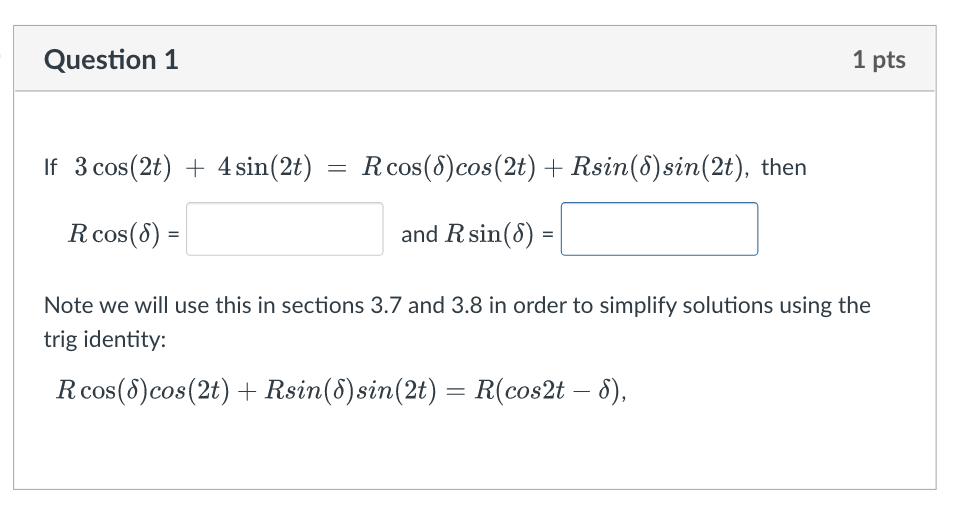Click the word 'If' starting the question
This screenshot has height=524, width=978.
pos(50,167)
